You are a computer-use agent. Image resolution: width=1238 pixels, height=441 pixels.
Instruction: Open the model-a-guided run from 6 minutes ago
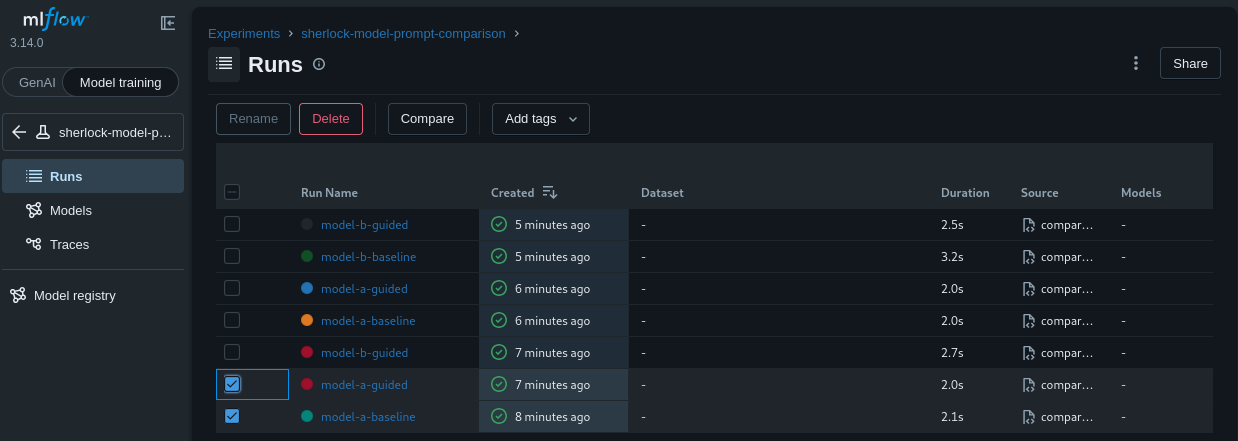[364, 289]
